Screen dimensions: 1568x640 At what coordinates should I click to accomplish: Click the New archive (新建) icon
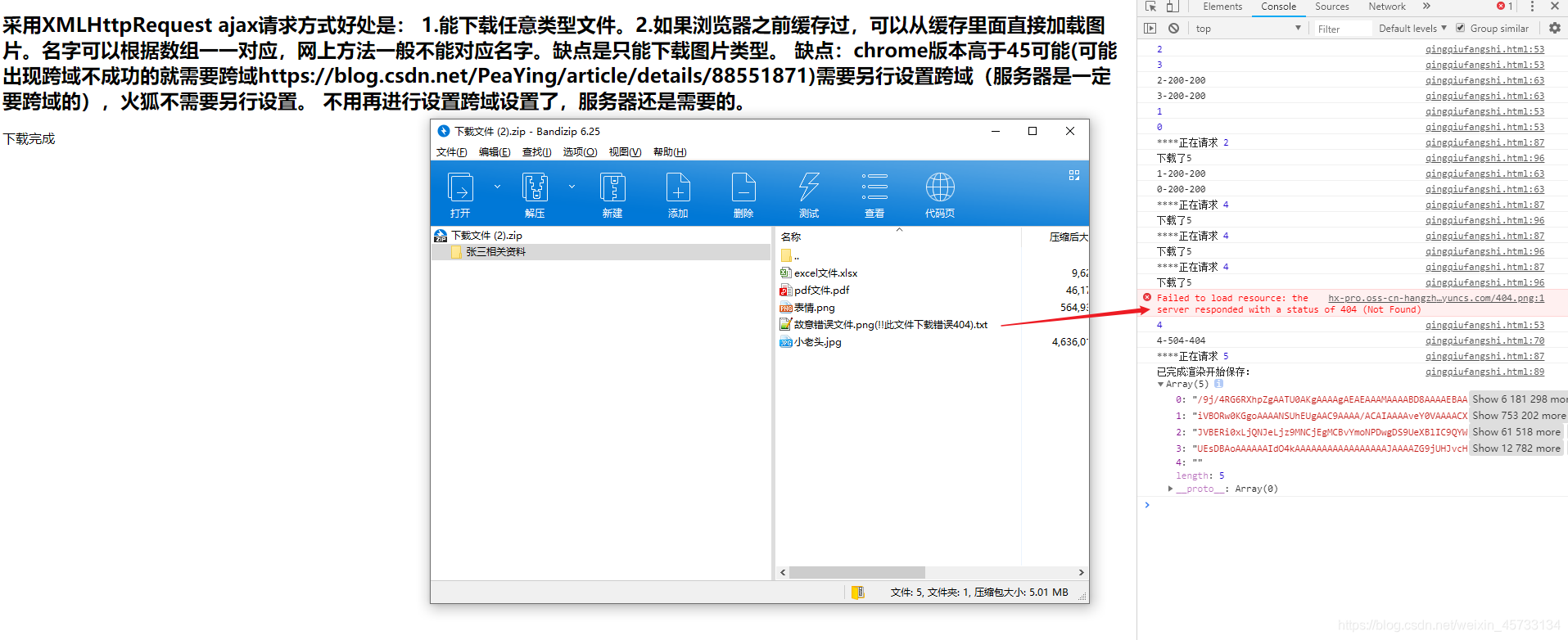coord(612,195)
